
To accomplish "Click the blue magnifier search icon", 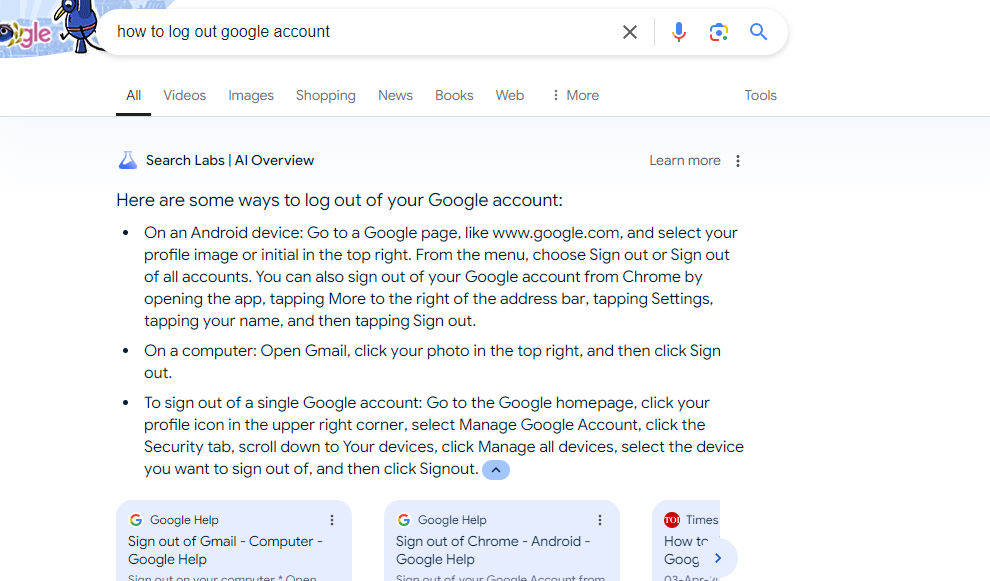I will pos(758,32).
